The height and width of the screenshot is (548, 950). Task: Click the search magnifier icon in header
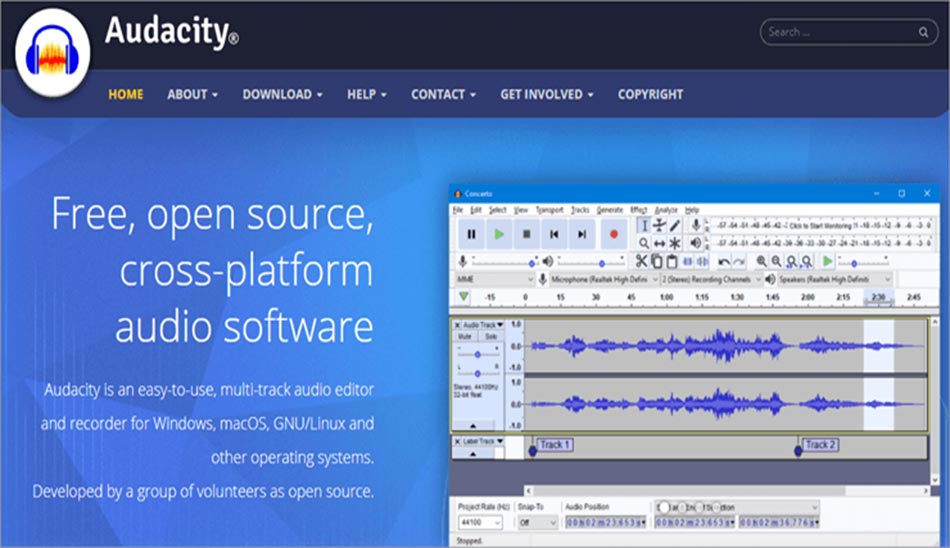pos(923,32)
